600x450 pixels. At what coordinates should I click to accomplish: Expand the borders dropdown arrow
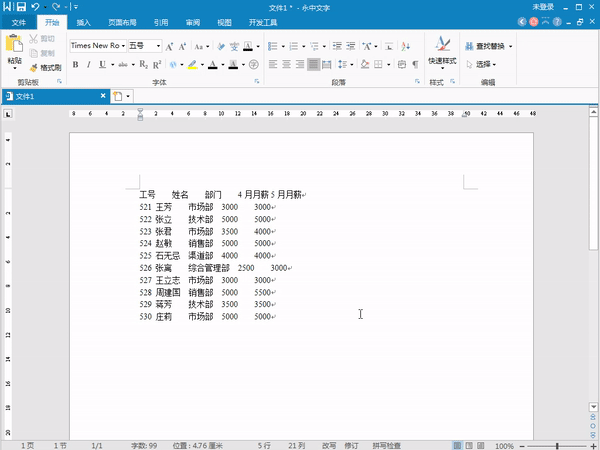point(388,64)
